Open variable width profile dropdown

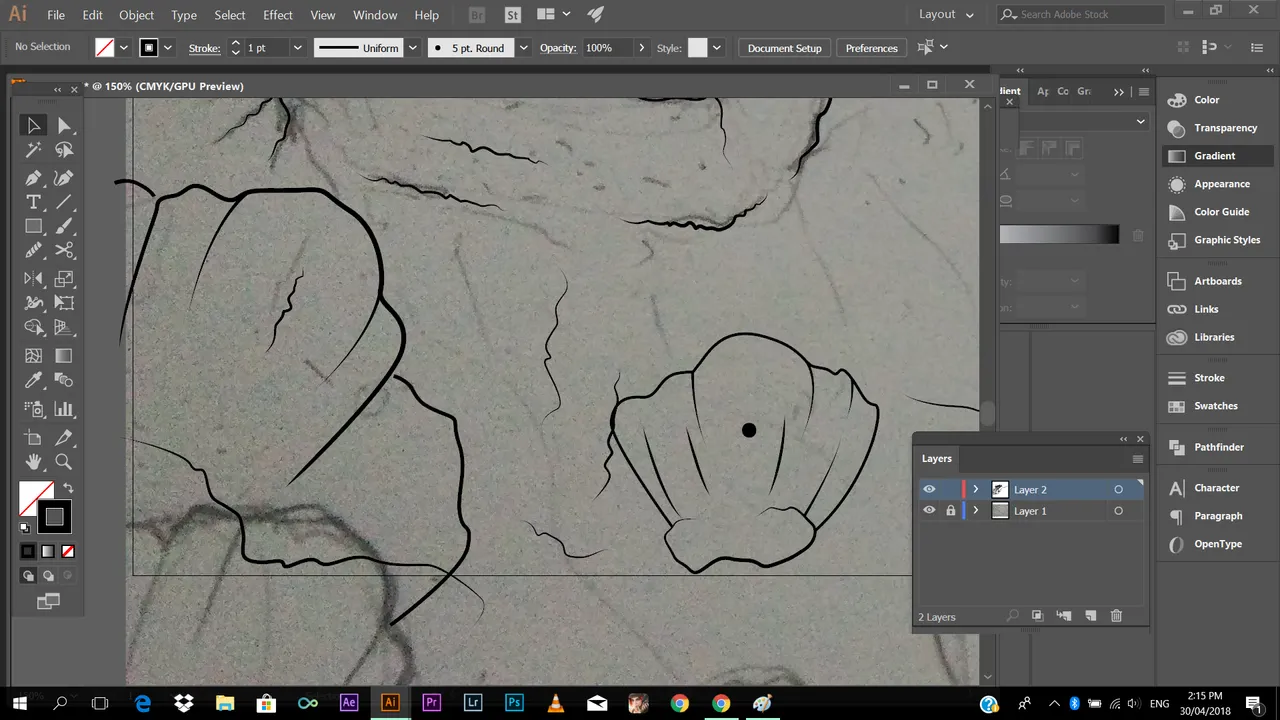[412, 48]
